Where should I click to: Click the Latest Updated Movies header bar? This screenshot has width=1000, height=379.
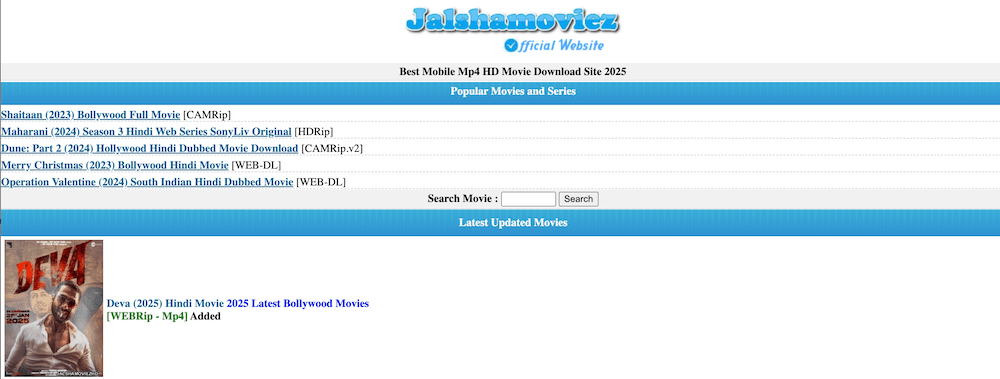pos(500,223)
